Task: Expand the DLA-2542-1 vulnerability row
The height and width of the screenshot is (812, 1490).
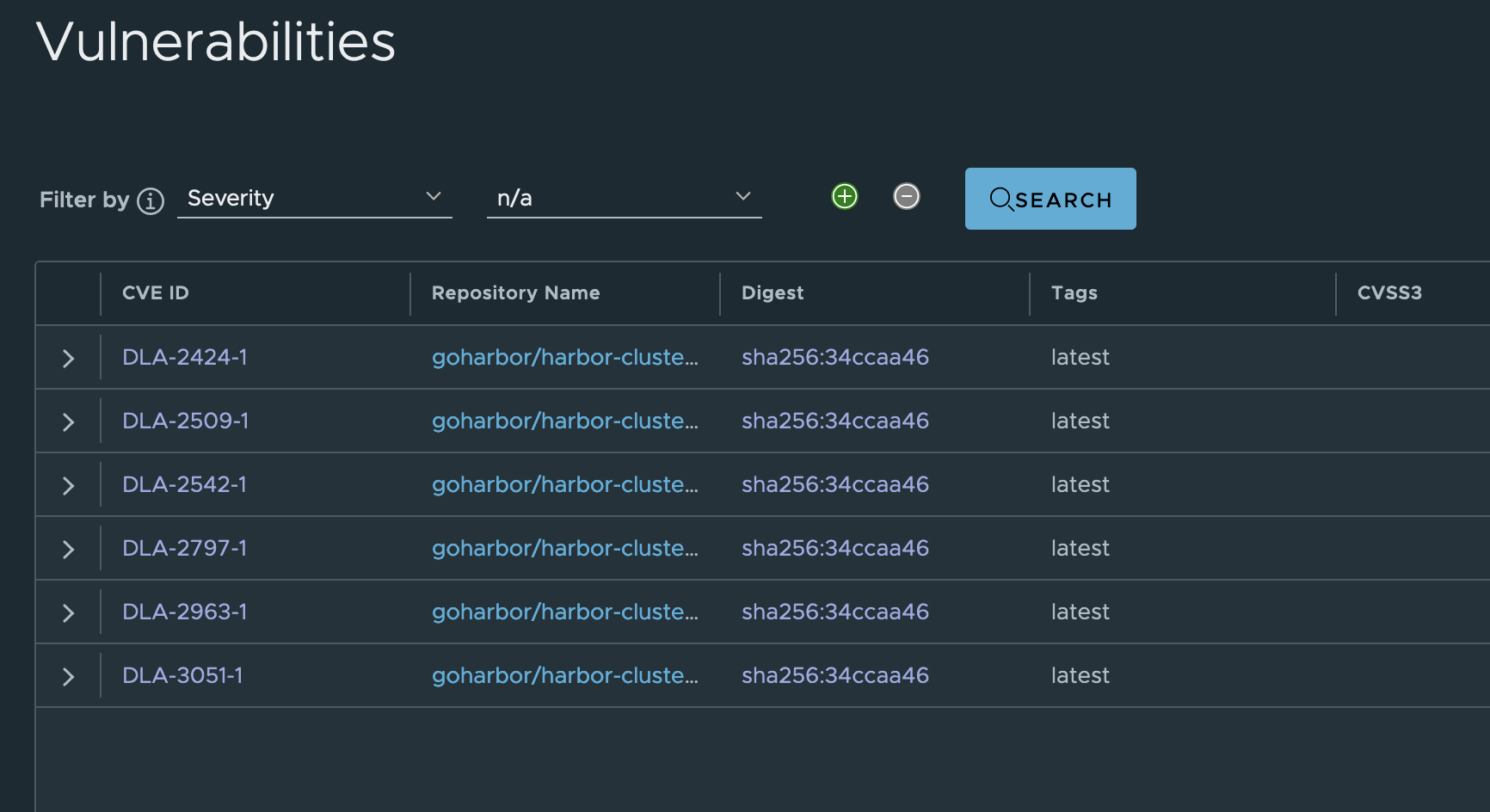Action: click(68, 484)
